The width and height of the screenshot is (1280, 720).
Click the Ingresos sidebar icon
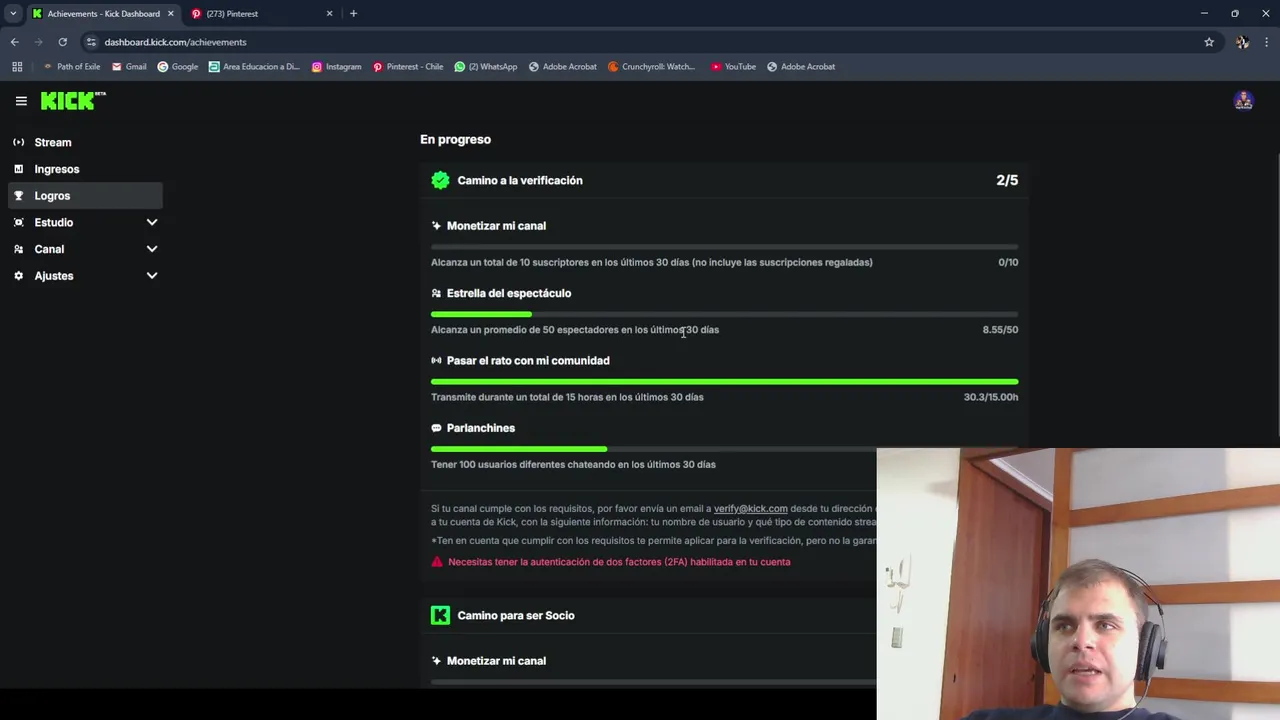(18, 169)
